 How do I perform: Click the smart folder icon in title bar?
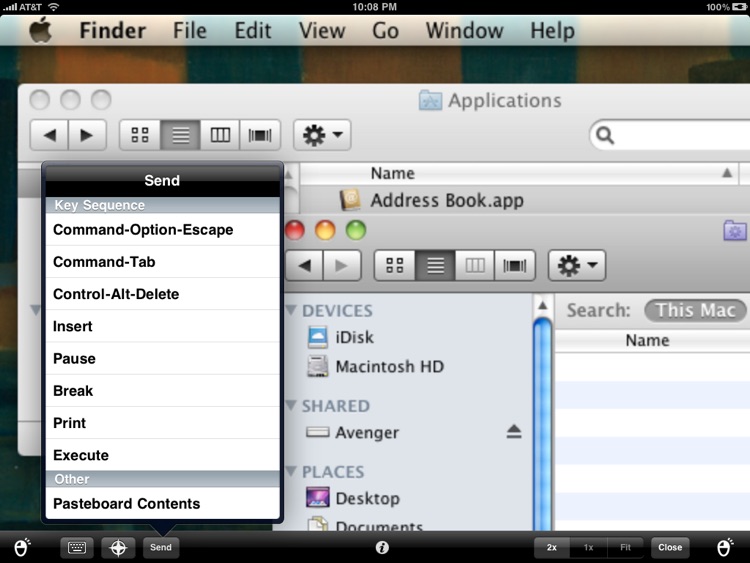735,231
